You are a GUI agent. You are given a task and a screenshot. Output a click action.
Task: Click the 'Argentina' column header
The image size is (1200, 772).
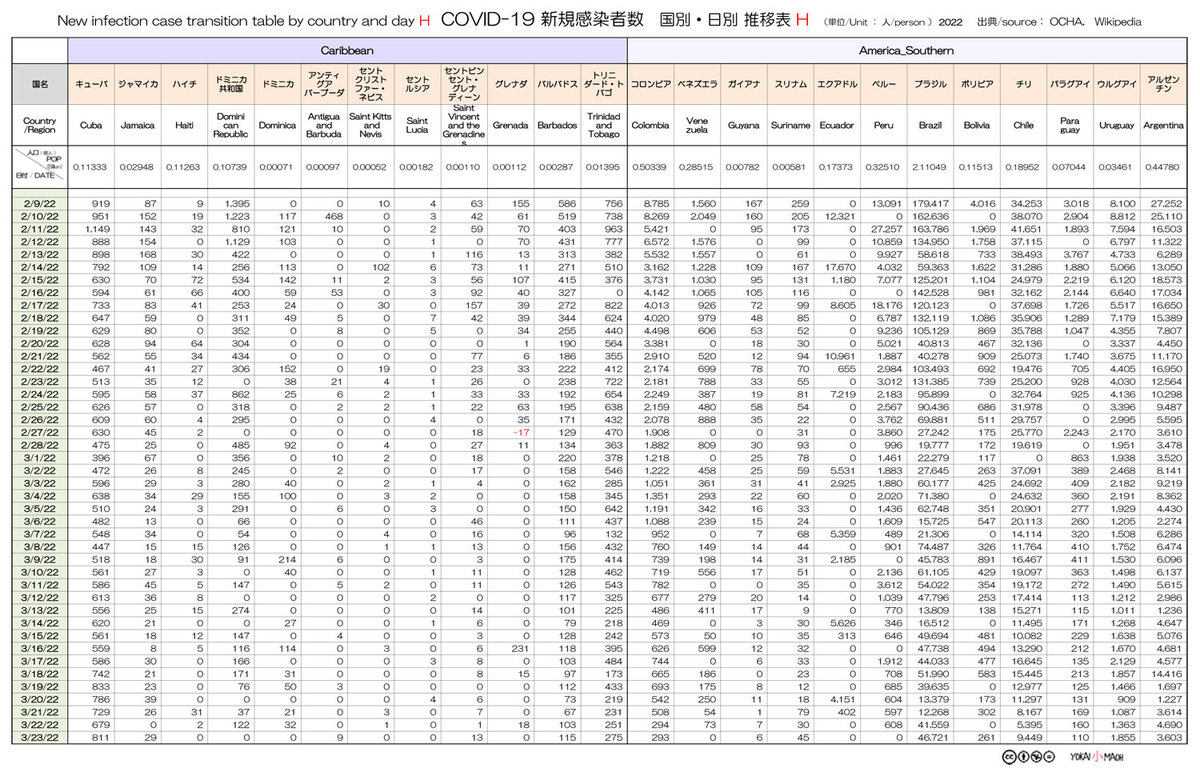click(x=1163, y=126)
